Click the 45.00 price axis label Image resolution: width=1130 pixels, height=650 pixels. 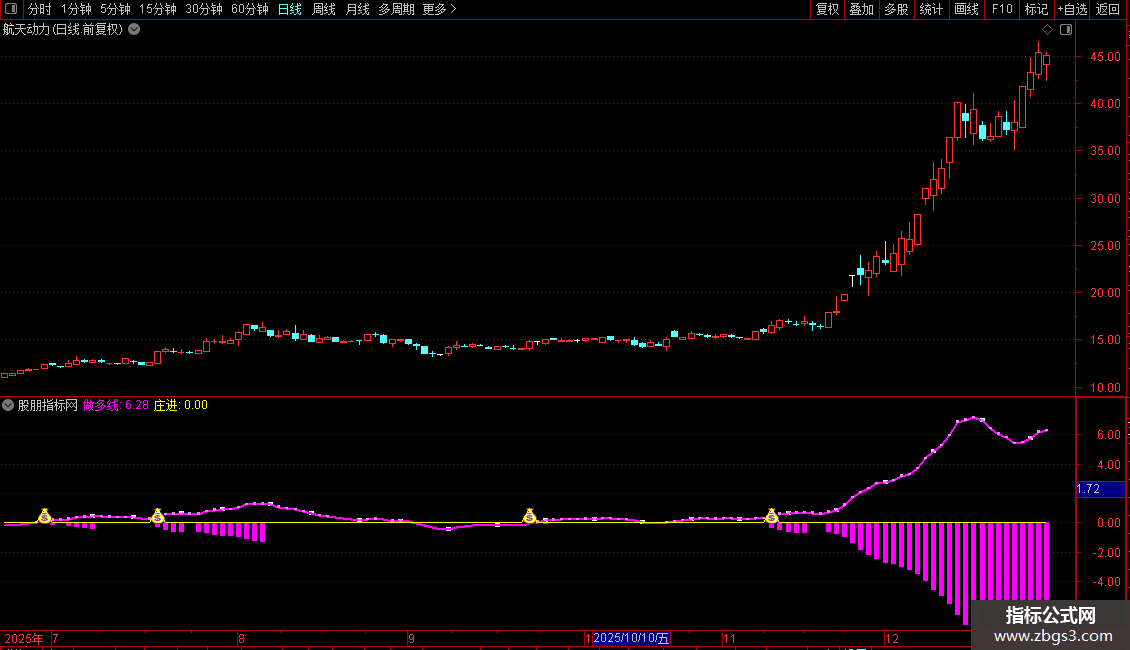pos(1105,57)
